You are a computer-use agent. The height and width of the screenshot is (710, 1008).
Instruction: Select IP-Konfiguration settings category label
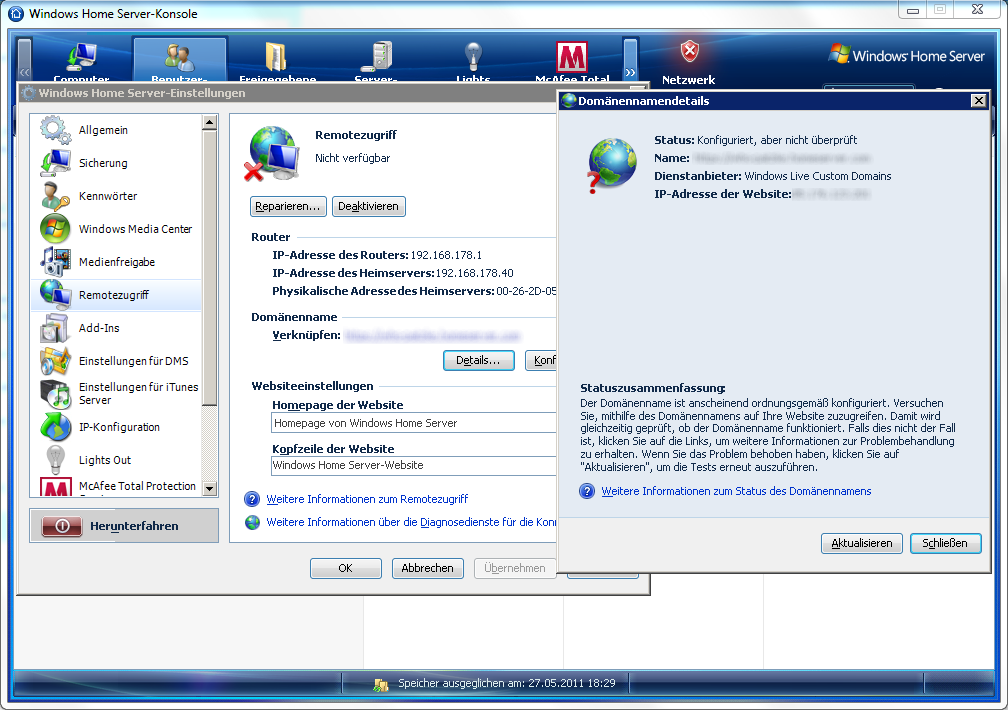point(120,427)
